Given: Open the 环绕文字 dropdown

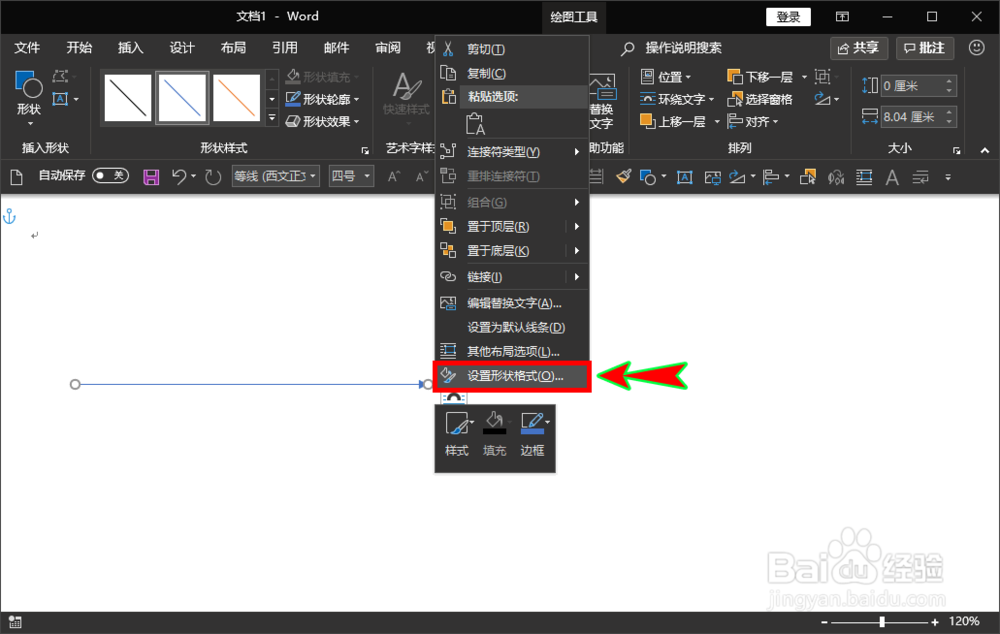Looking at the screenshot, I should click(677, 100).
